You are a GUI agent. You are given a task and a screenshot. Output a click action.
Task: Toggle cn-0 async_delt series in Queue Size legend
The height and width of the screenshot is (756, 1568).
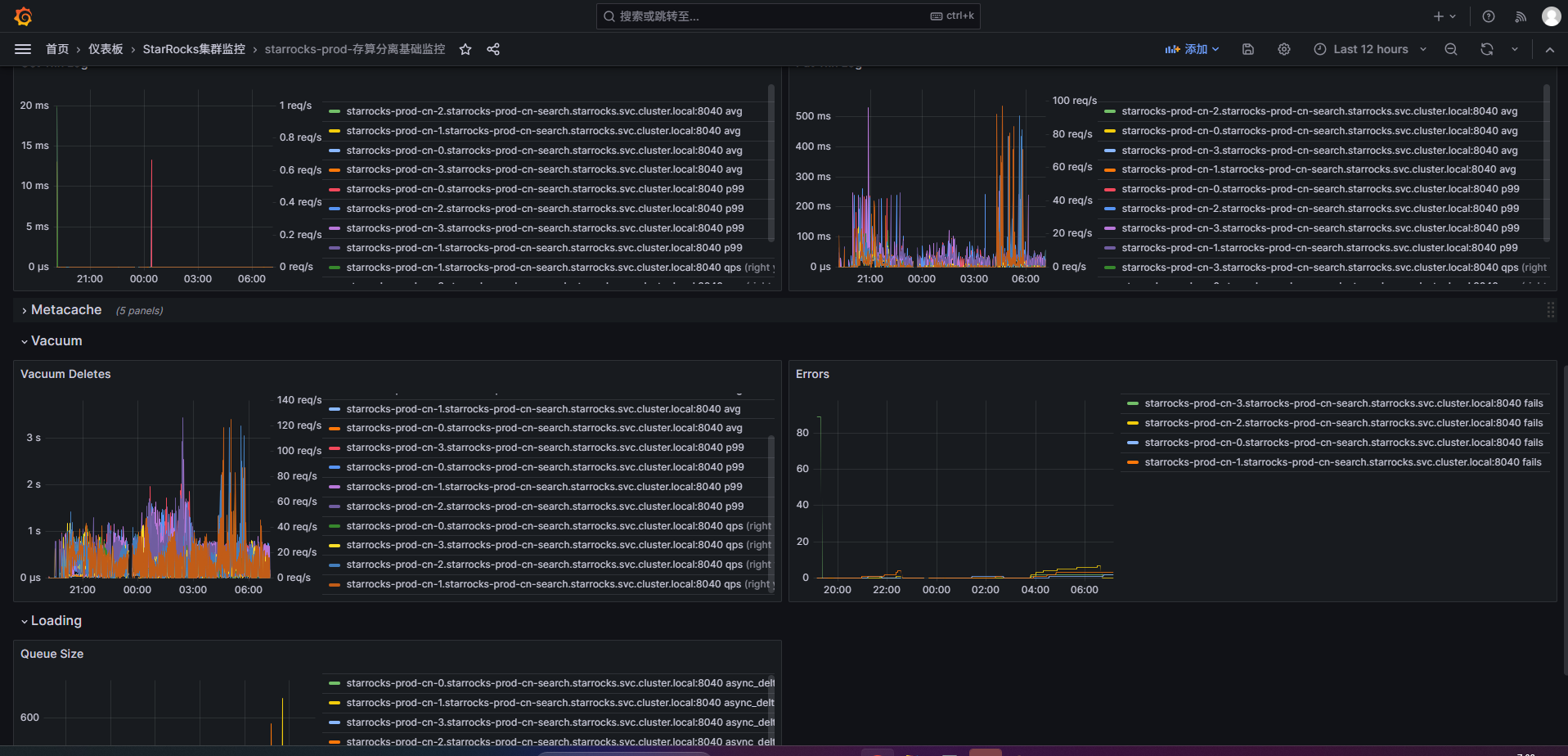click(560, 683)
